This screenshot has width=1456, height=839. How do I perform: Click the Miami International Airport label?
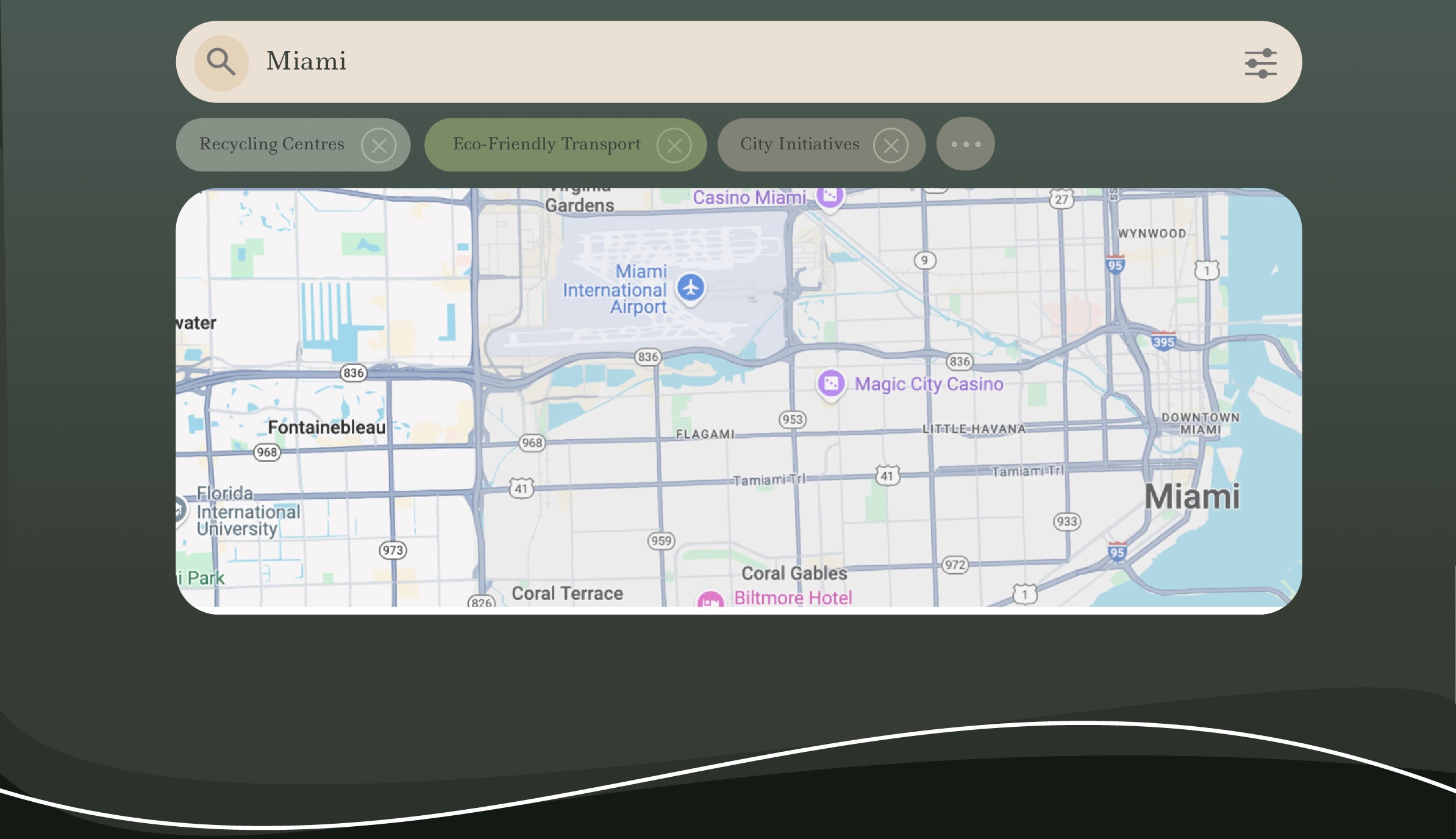pos(615,290)
